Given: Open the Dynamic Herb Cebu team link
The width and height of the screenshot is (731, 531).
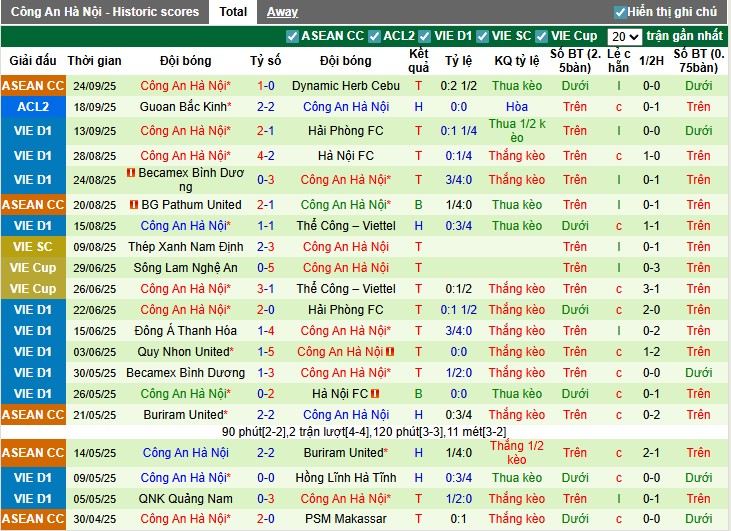Looking at the screenshot, I should coord(345,86).
